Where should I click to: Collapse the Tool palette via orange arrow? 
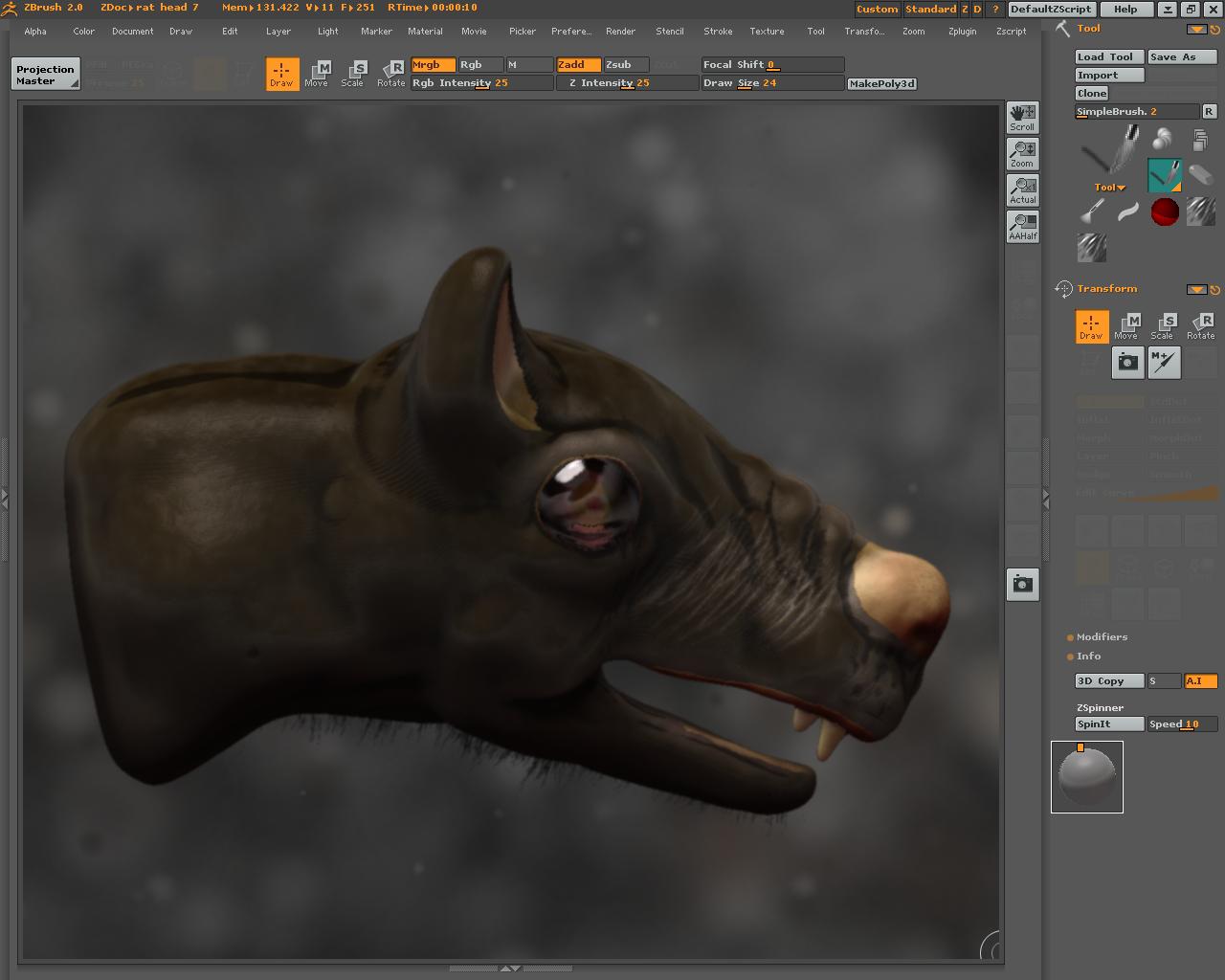[1196, 30]
